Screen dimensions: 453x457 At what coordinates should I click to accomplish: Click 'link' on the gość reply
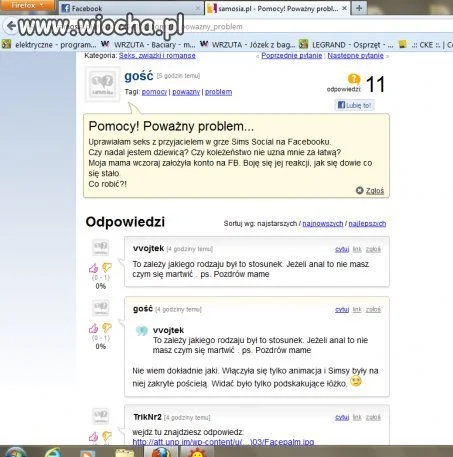click(357, 310)
